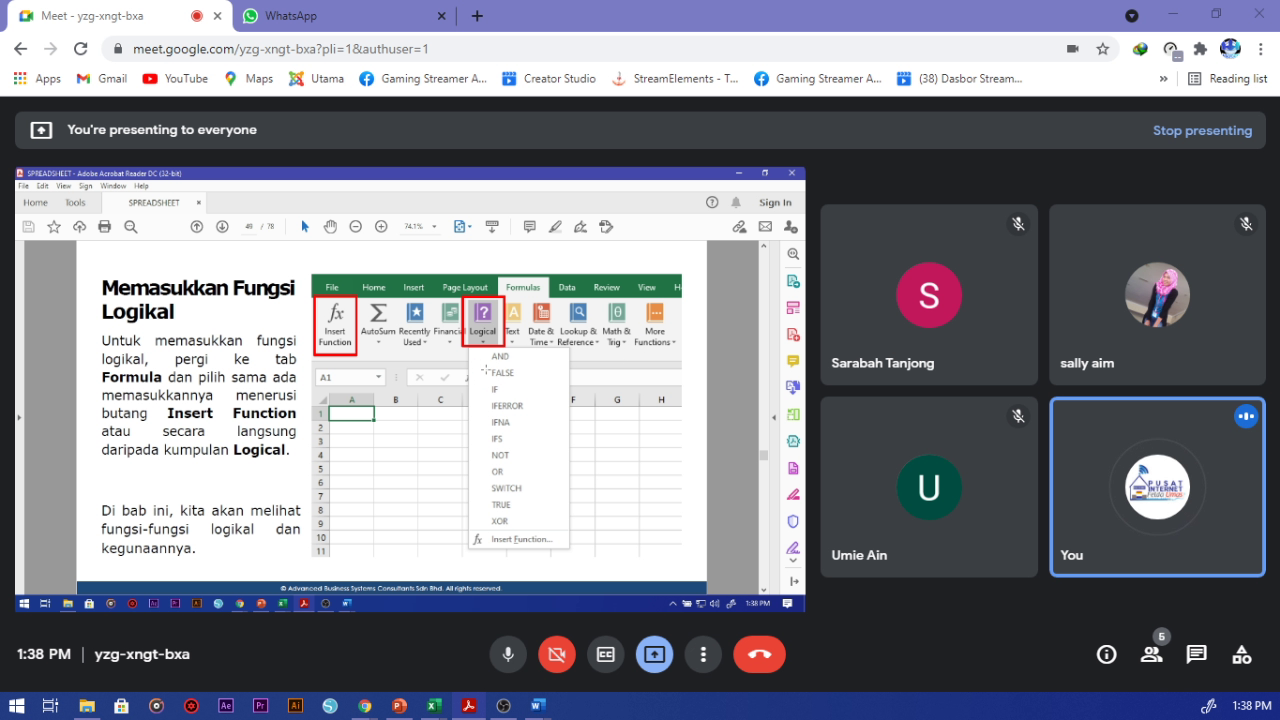Click Stop presenting
The height and width of the screenshot is (720, 1280).
[1201, 130]
